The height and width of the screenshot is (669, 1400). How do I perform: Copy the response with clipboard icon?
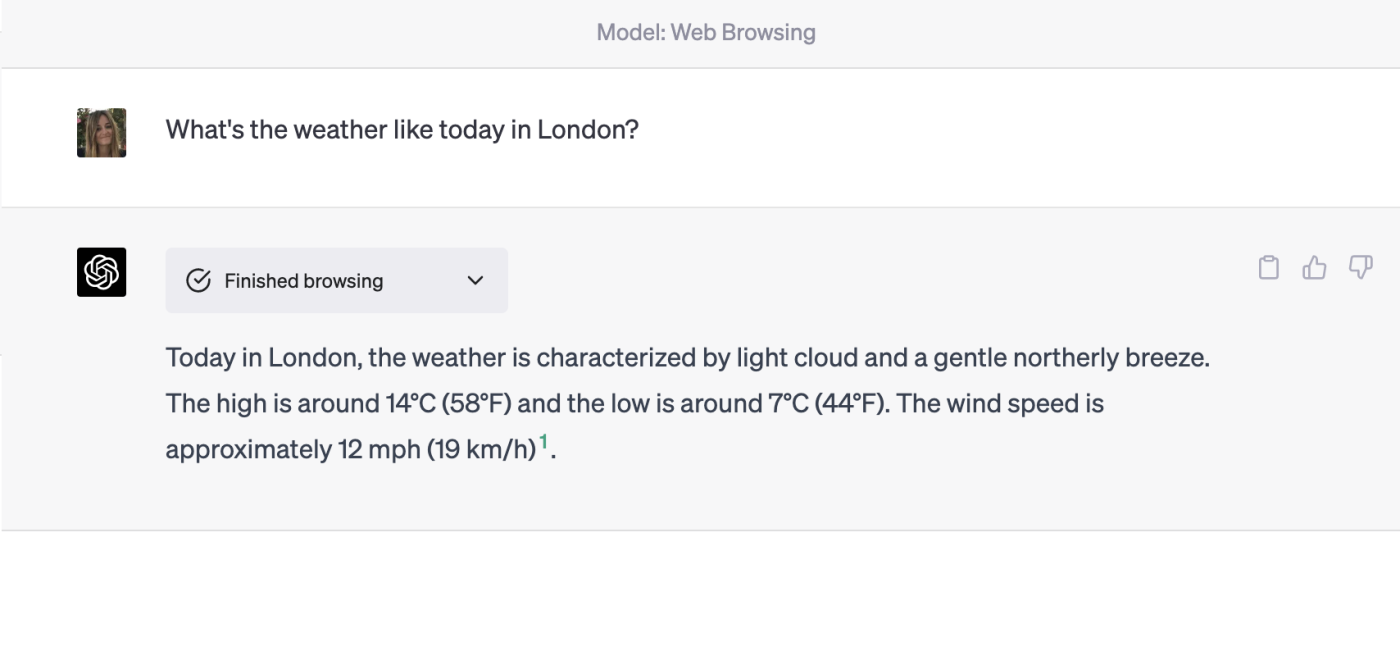(1268, 267)
